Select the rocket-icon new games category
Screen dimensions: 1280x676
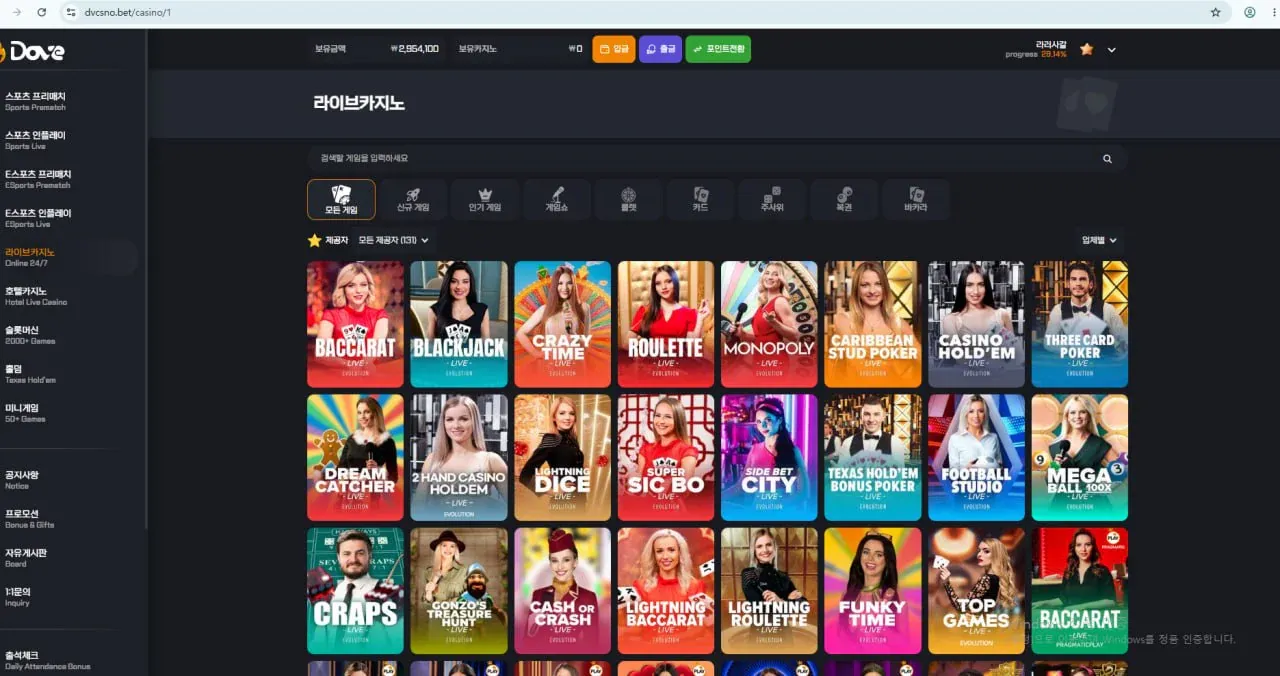[413, 199]
